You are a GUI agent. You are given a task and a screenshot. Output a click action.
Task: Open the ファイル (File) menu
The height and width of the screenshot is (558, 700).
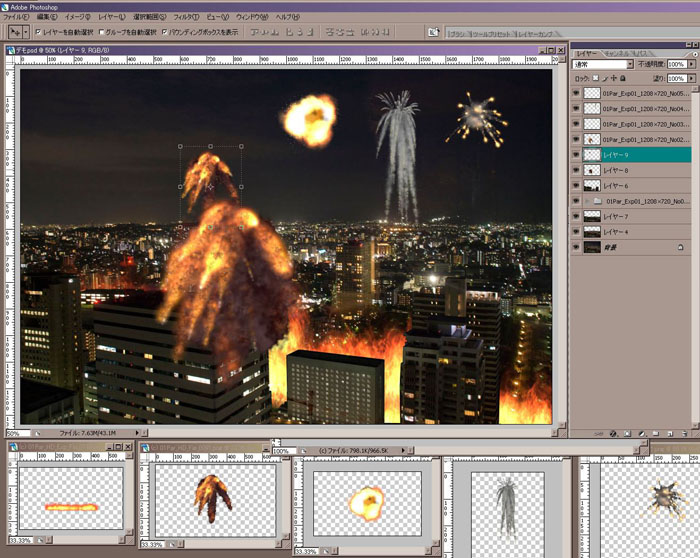coord(16,17)
